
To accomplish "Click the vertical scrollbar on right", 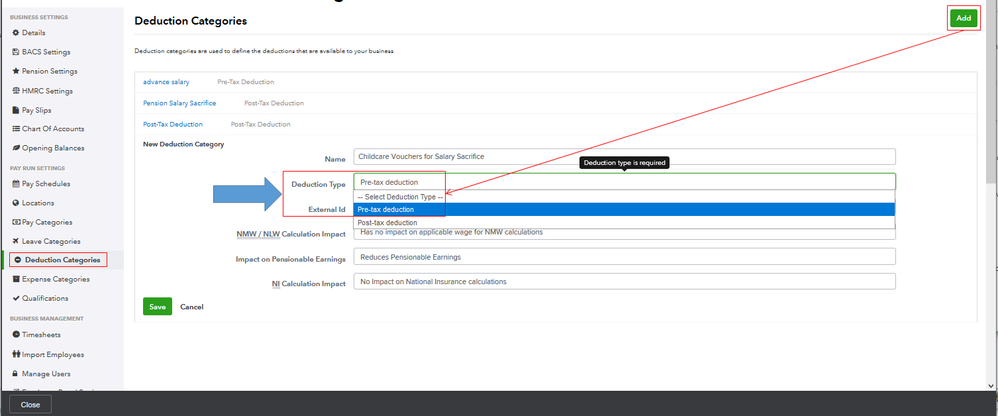I will [991, 93].
